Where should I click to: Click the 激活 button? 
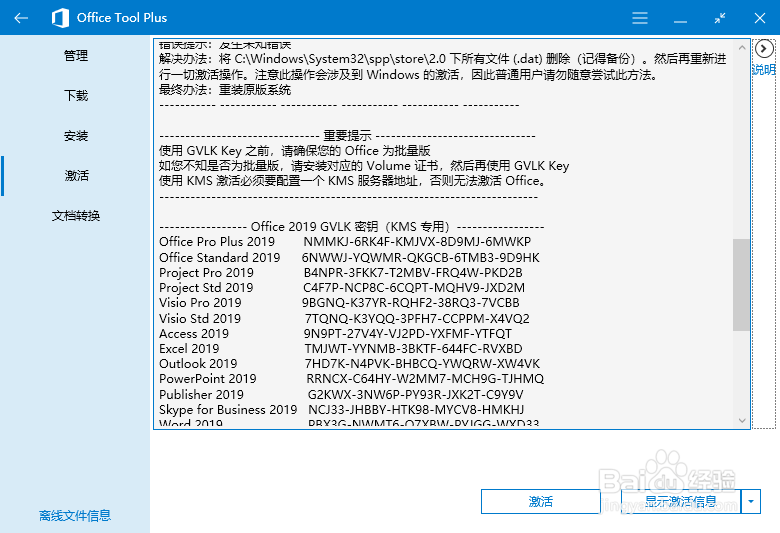click(x=541, y=502)
